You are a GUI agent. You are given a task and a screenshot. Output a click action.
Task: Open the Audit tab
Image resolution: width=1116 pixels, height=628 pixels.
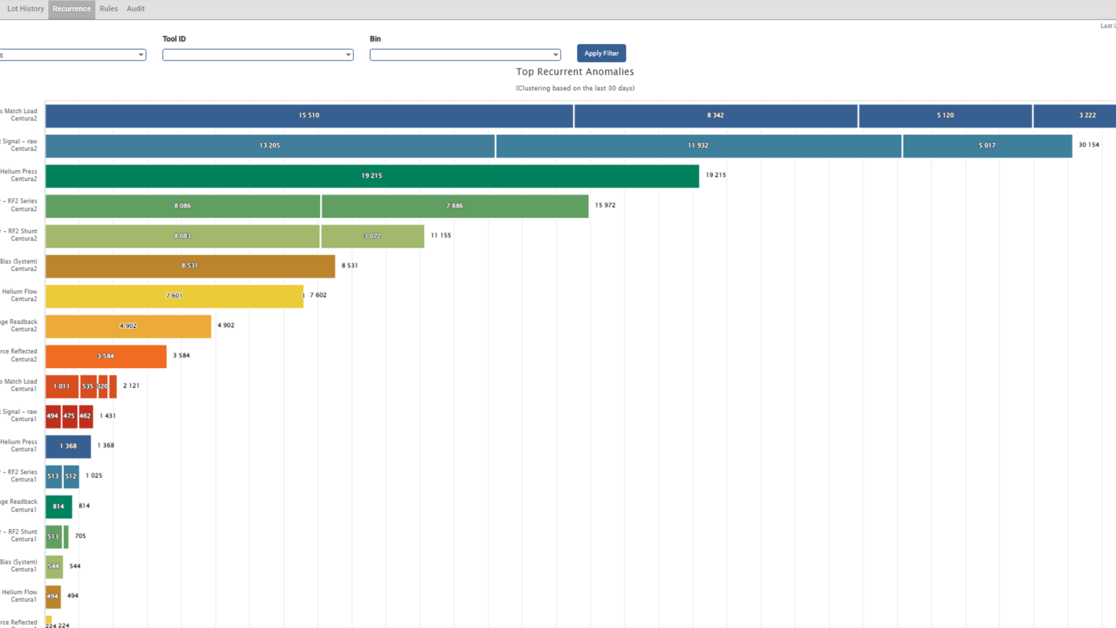tap(135, 9)
